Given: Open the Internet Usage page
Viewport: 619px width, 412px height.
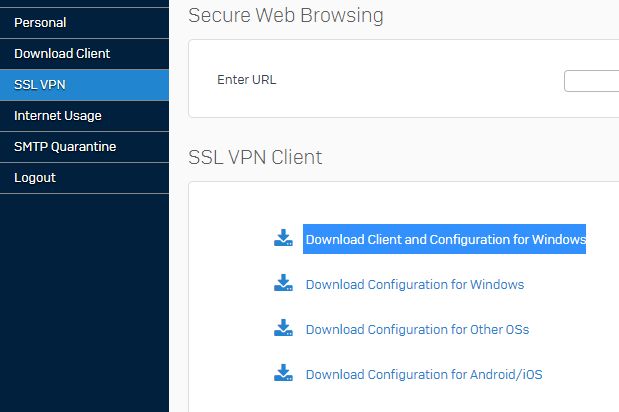Looking at the screenshot, I should coord(84,116).
